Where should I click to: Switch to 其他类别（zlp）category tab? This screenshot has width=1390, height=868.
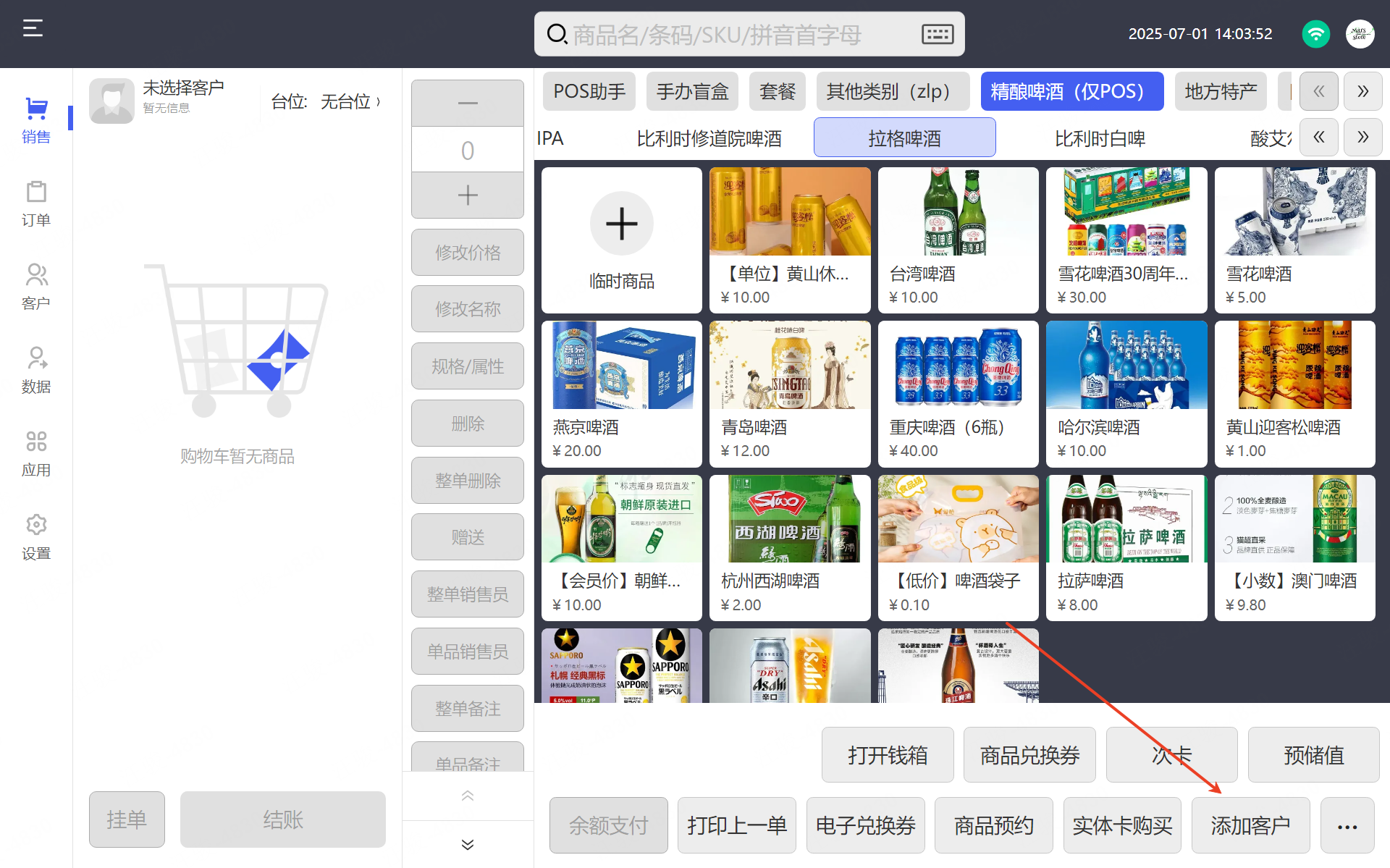click(x=893, y=91)
